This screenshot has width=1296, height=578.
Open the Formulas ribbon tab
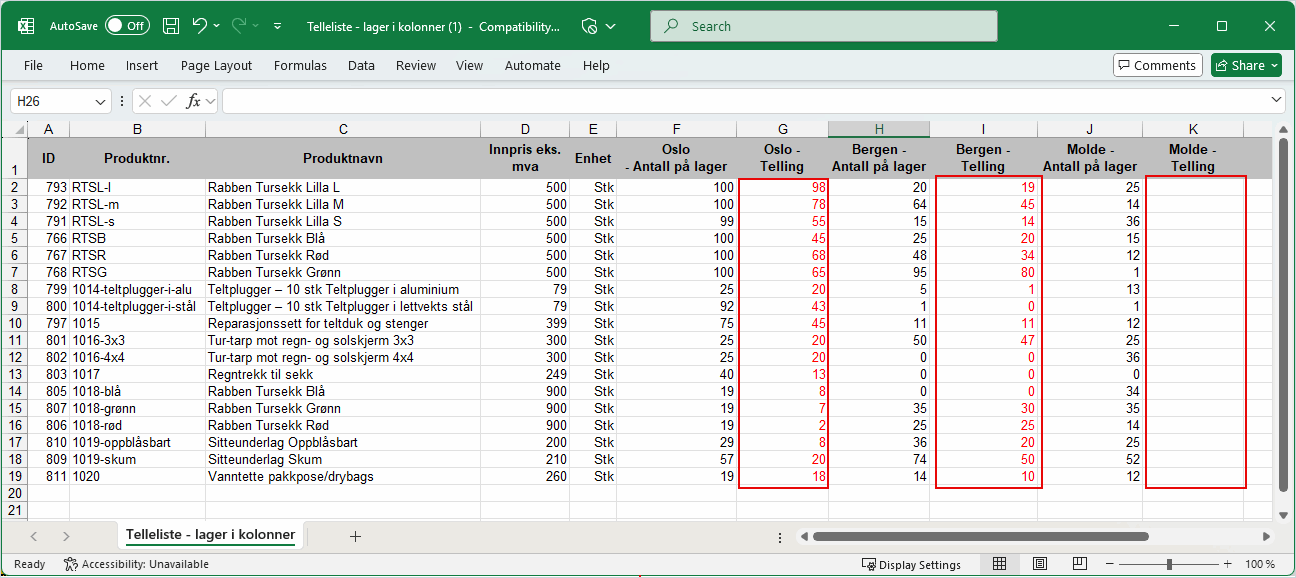coord(300,65)
